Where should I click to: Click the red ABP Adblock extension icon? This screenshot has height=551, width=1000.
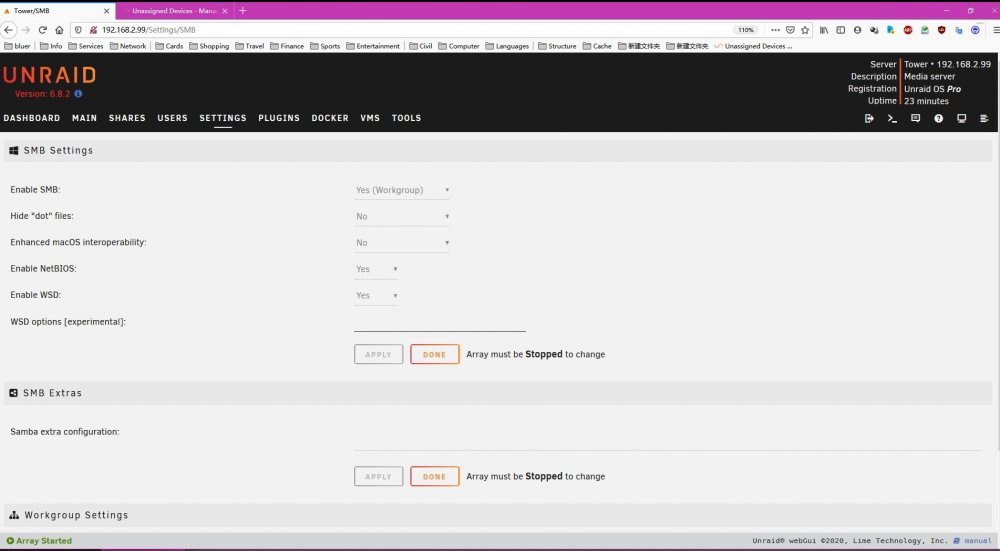pos(908,30)
